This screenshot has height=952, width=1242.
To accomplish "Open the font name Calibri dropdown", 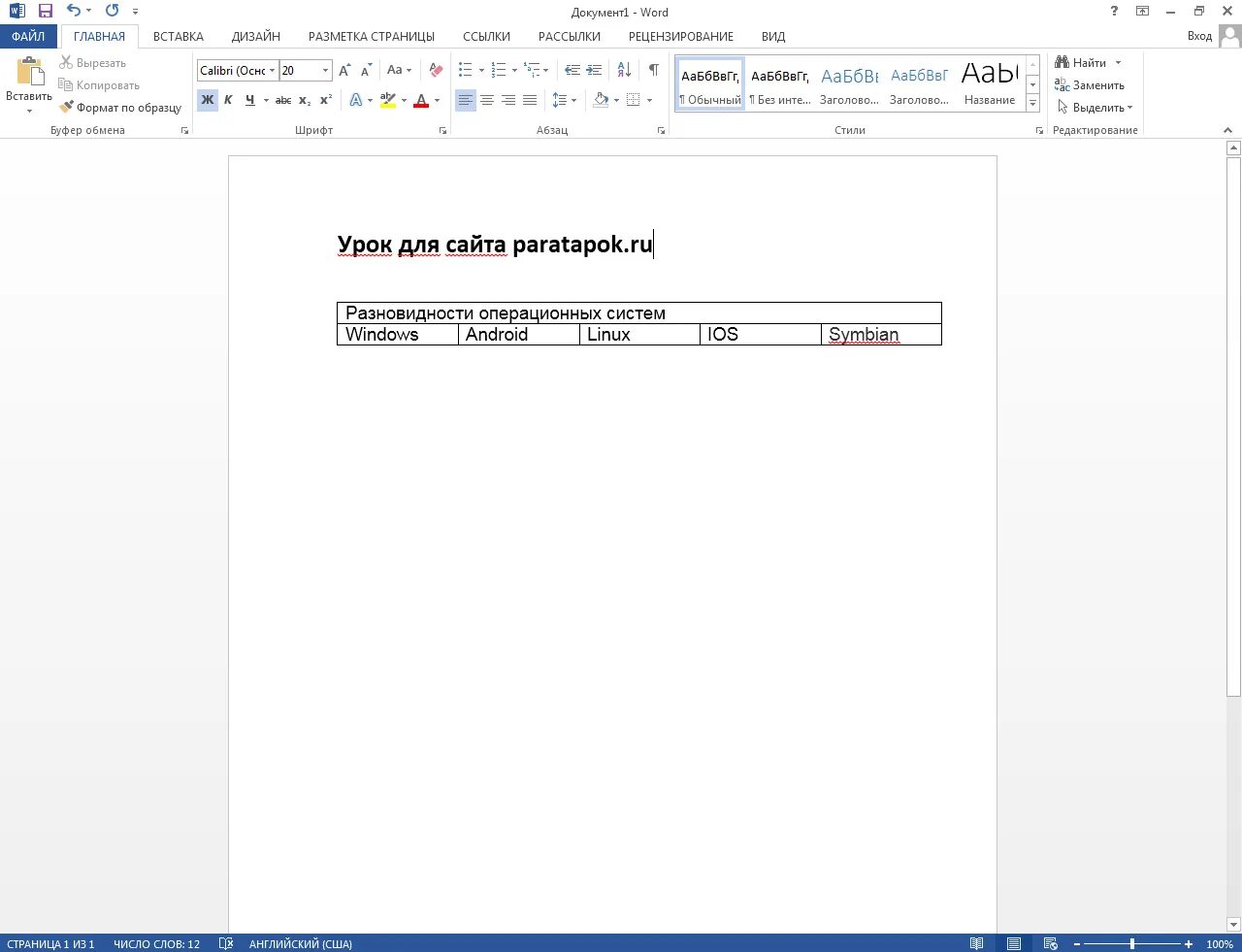I will [272, 71].
